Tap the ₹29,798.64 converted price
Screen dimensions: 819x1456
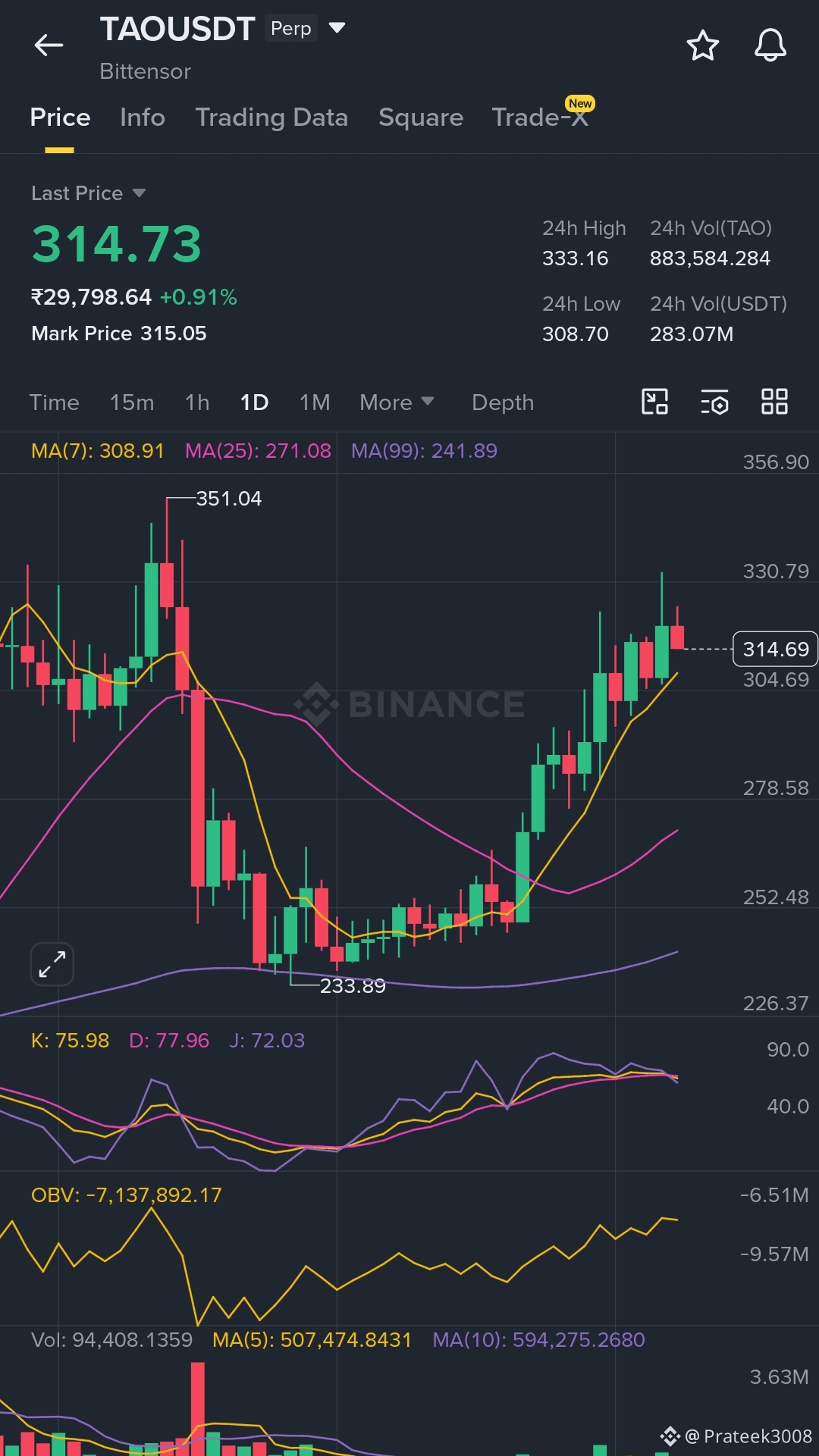pyautogui.click(x=91, y=297)
